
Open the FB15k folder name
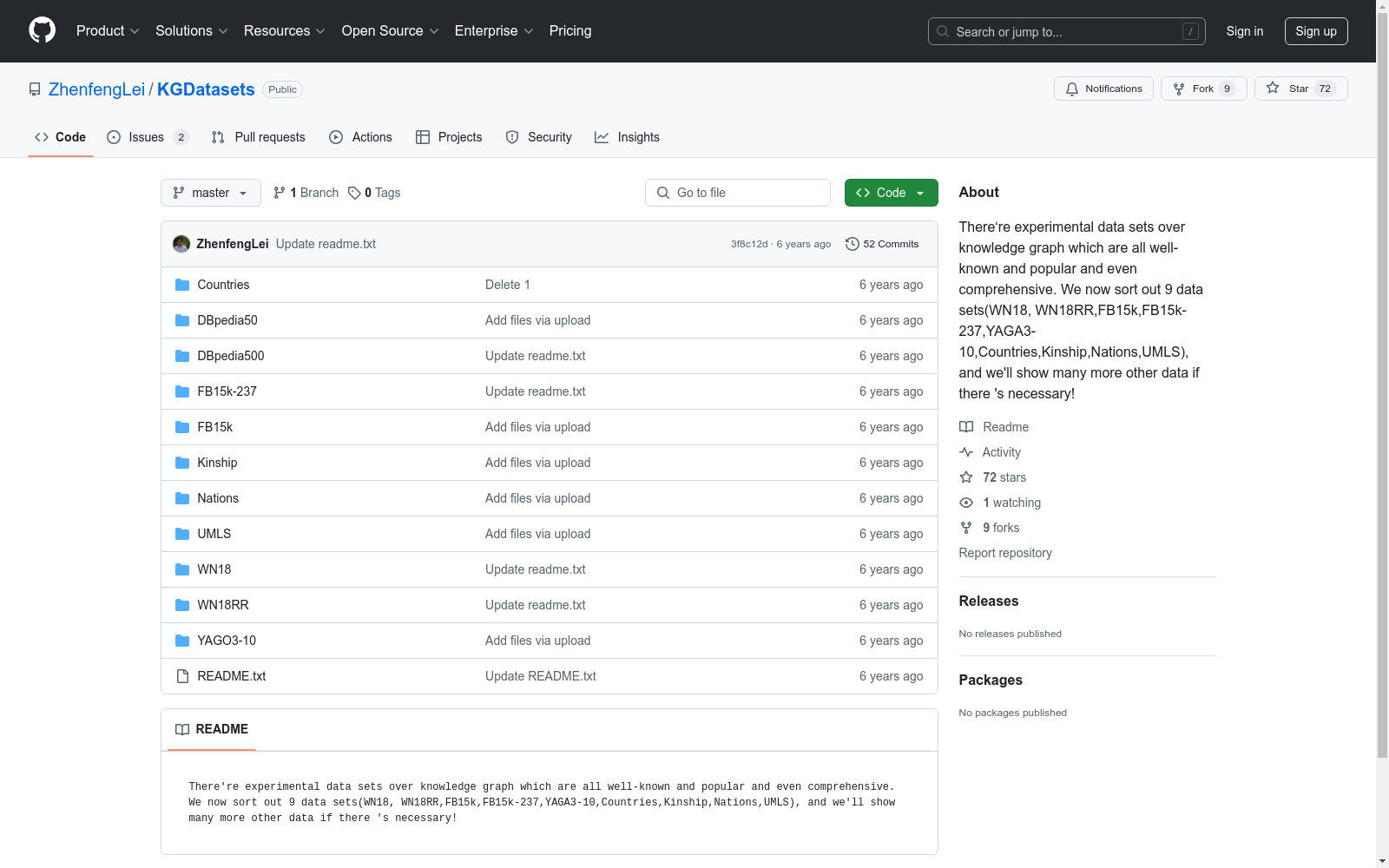coord(215,427)
